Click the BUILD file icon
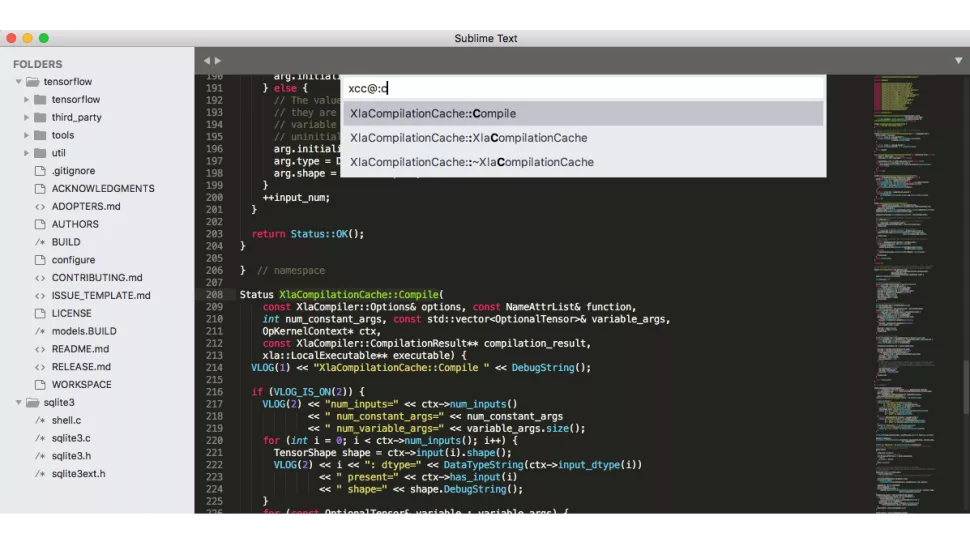 click(40, 242)
